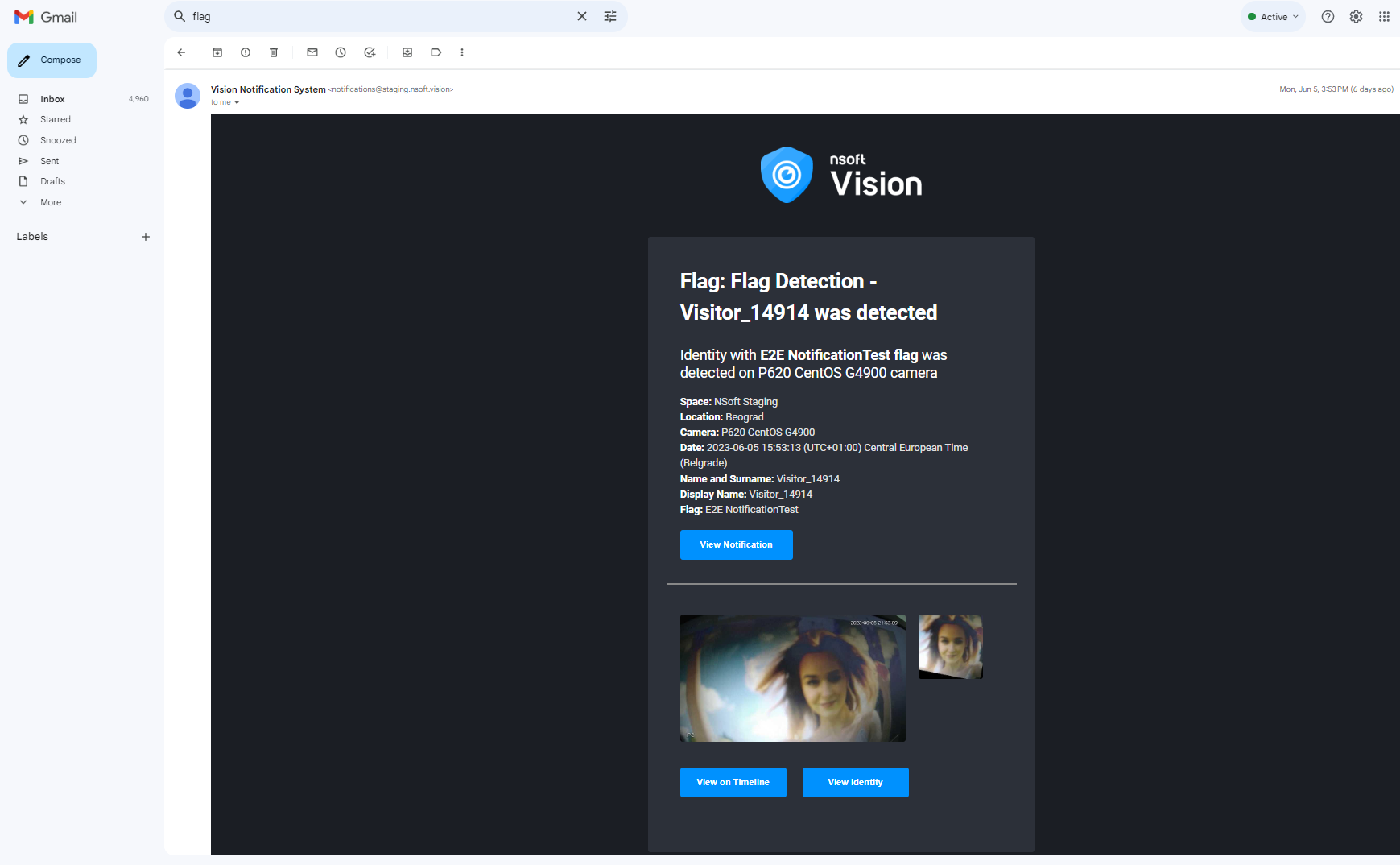Viewport: 1400px width, 865px height.
Task: Move the email to Inbox
Action: point(407,52)
